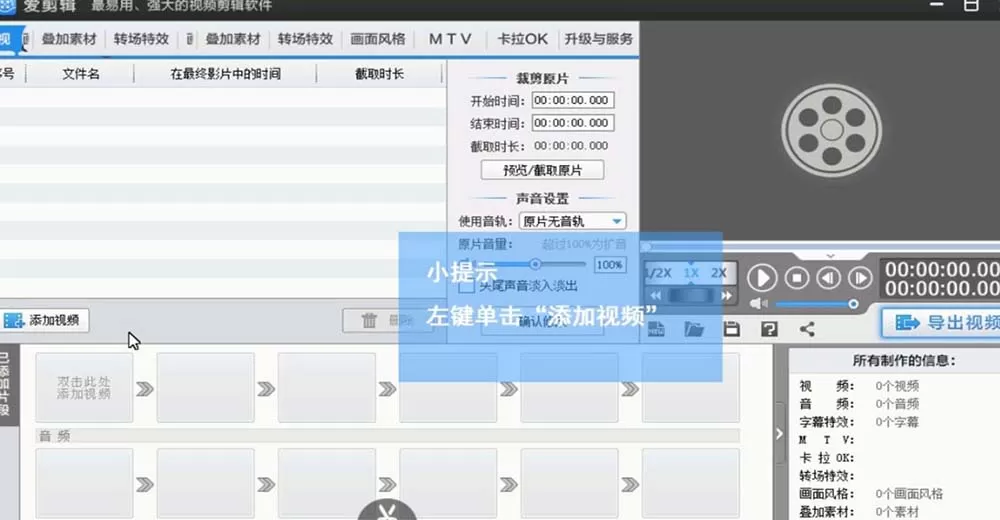Image resolution: width=1000 pixels, height=520 pixels.
Task: Click the film reel icon in the preview area
Action: pos(832,131)
